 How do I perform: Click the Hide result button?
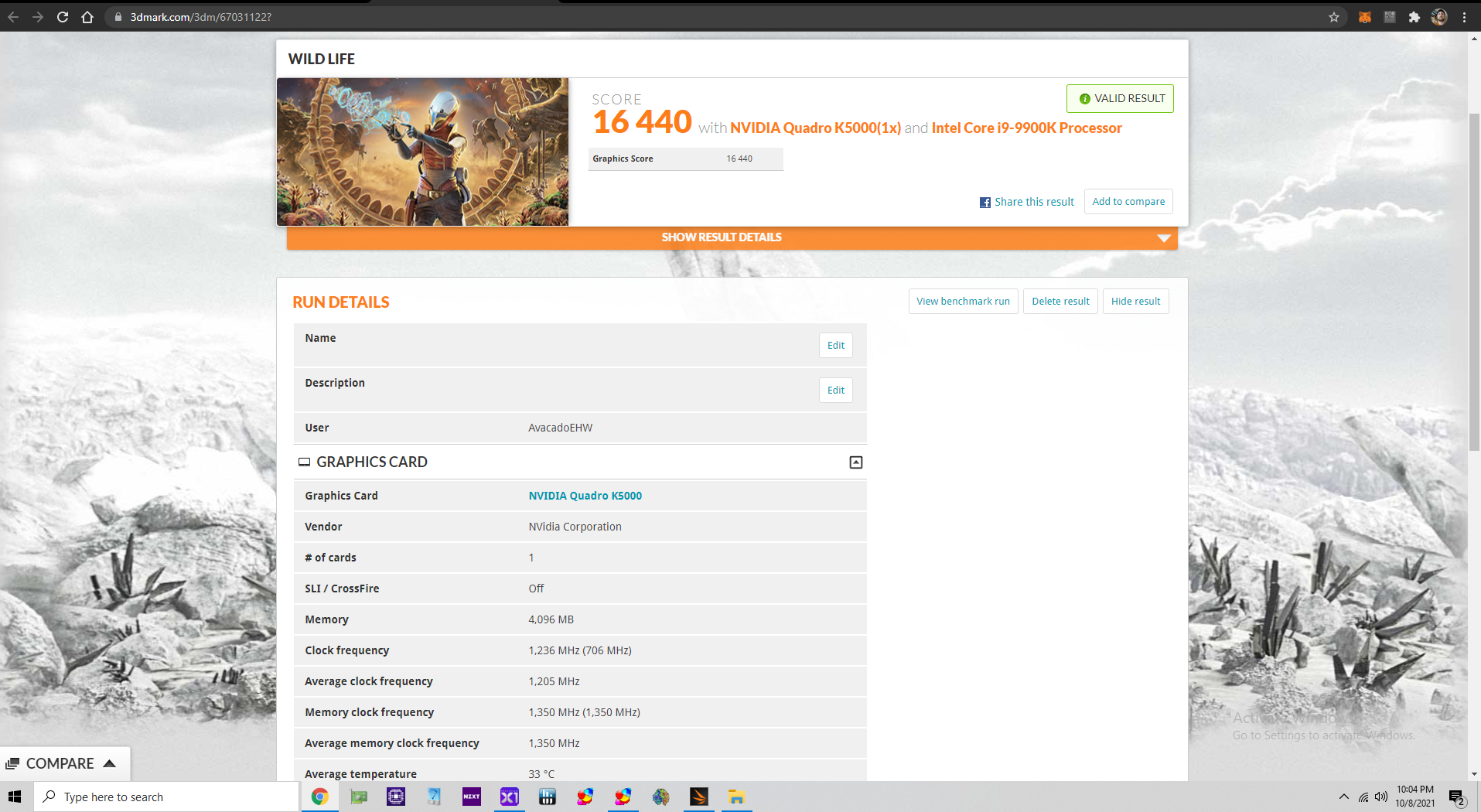(x=1135, y=301)
